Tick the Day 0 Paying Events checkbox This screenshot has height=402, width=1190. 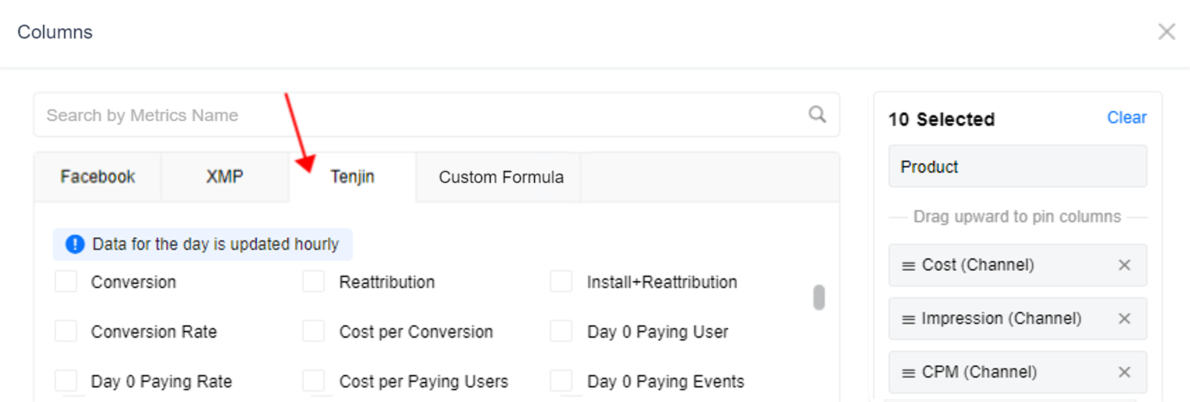click(x=561, y=381)
